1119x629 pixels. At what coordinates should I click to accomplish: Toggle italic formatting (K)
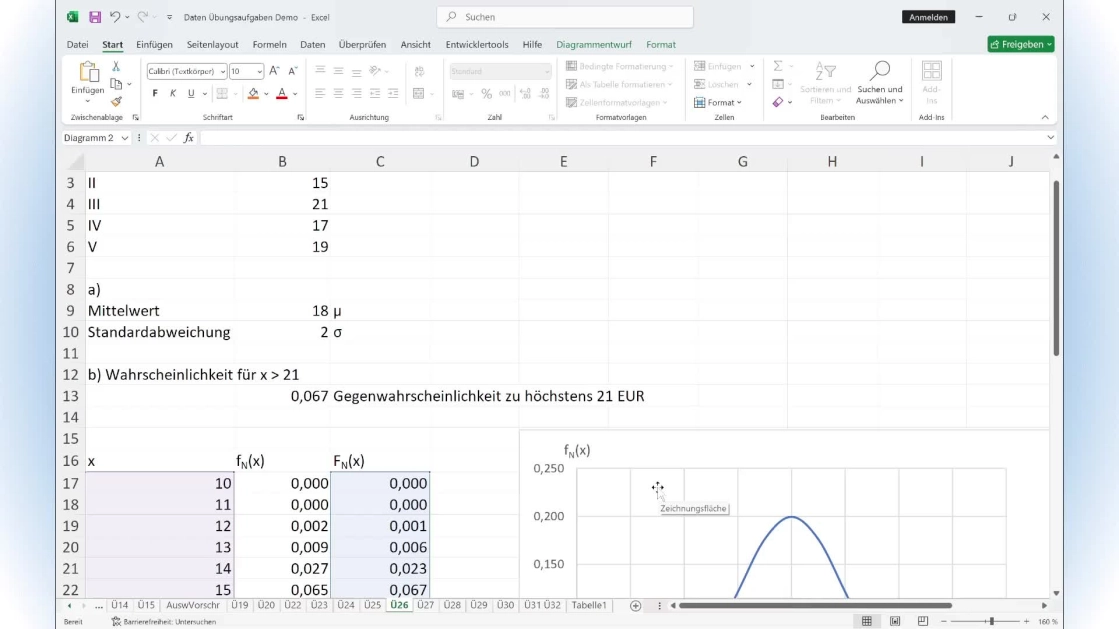[x=173, y=94]
